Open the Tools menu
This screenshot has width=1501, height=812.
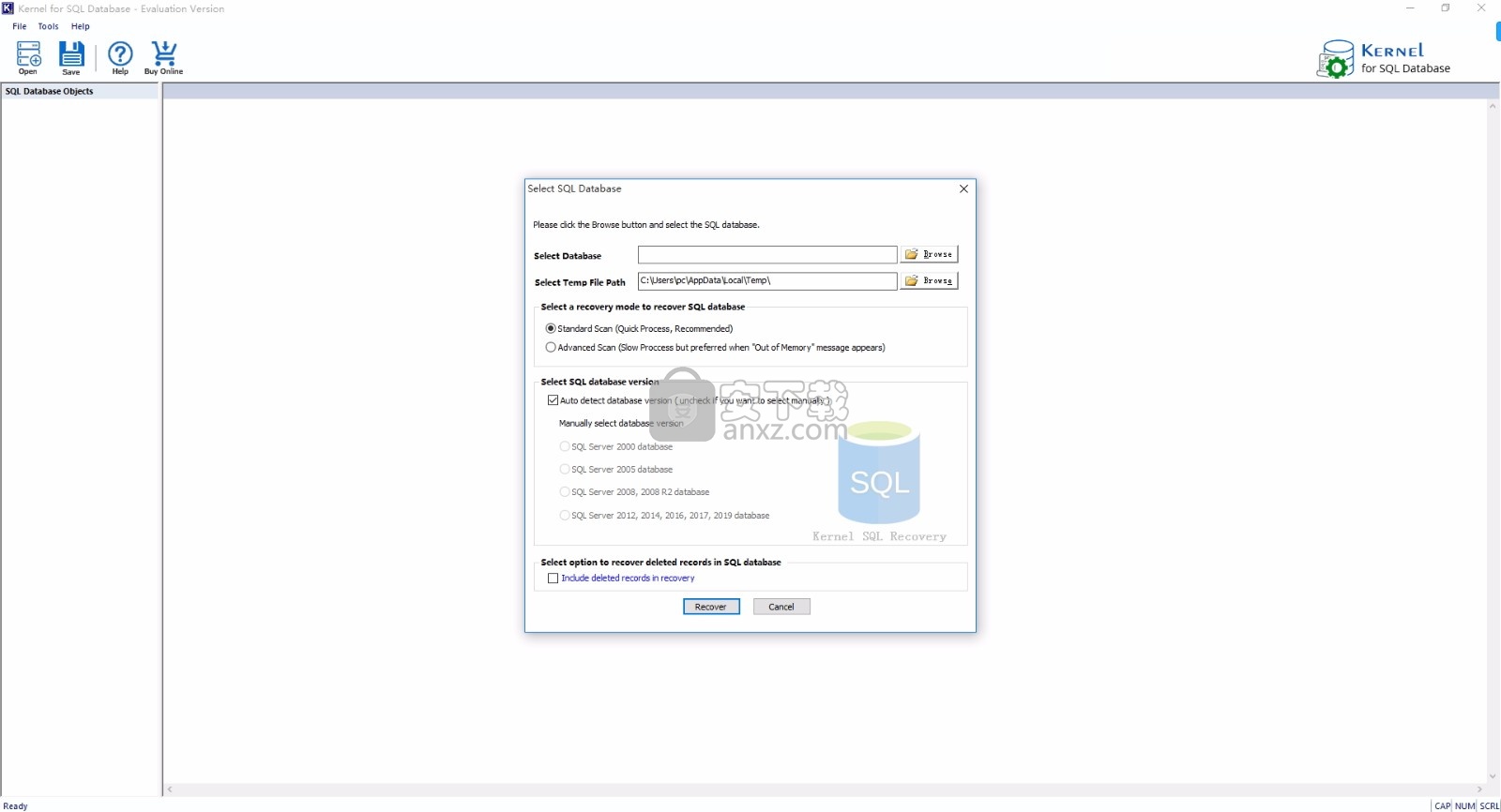coord(48,26)
